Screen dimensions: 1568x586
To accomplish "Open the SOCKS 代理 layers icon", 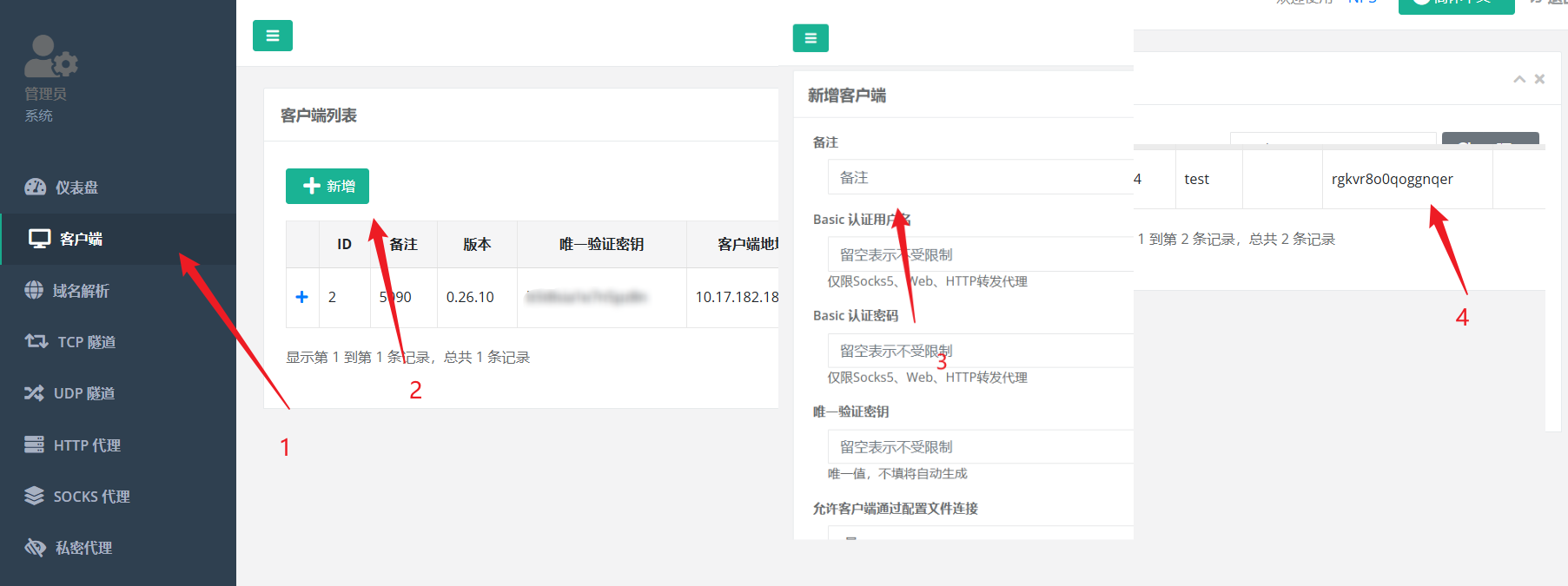I will [34, 496].
